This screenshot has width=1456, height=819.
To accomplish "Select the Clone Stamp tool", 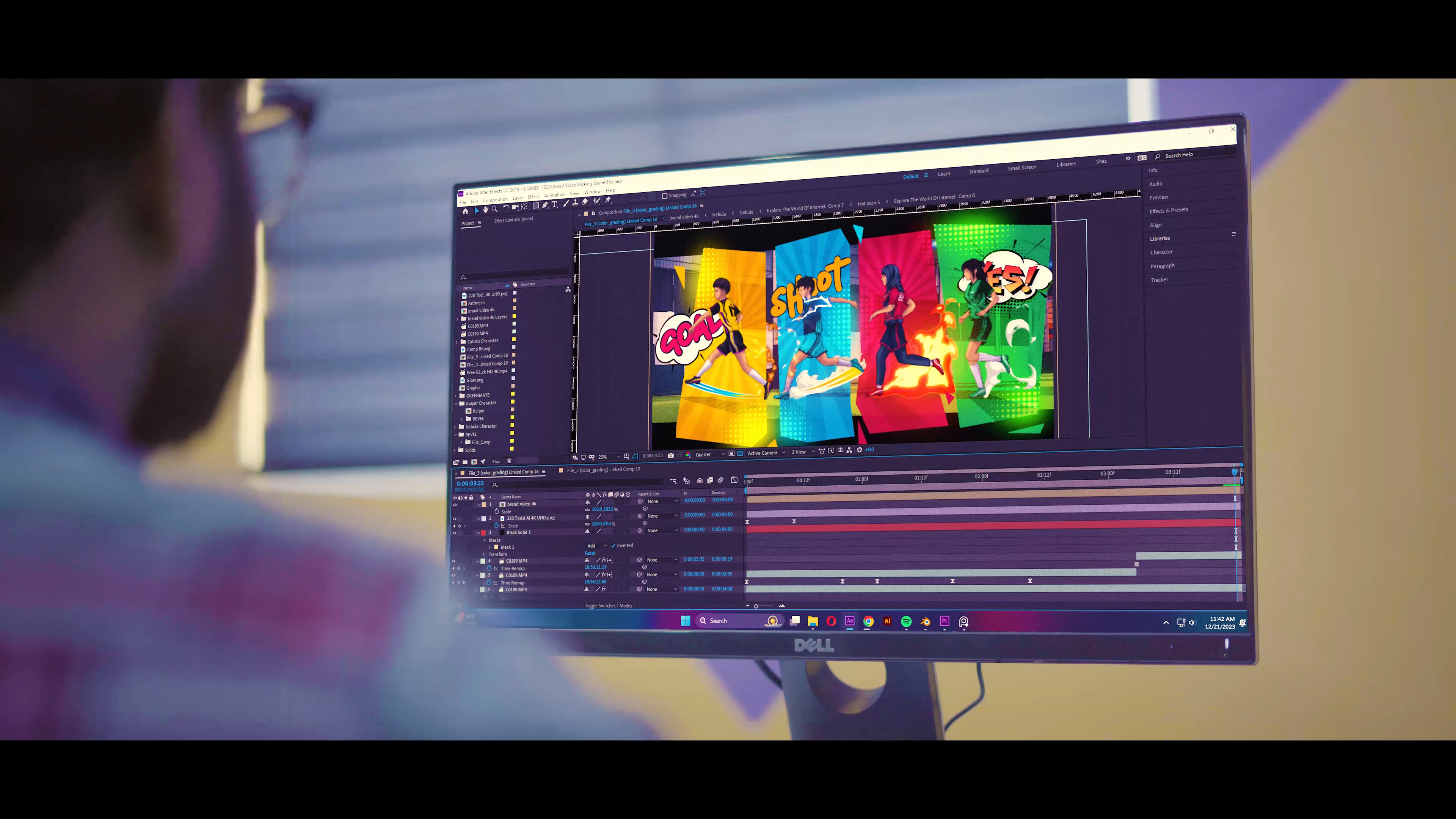I will coord(576,202).
